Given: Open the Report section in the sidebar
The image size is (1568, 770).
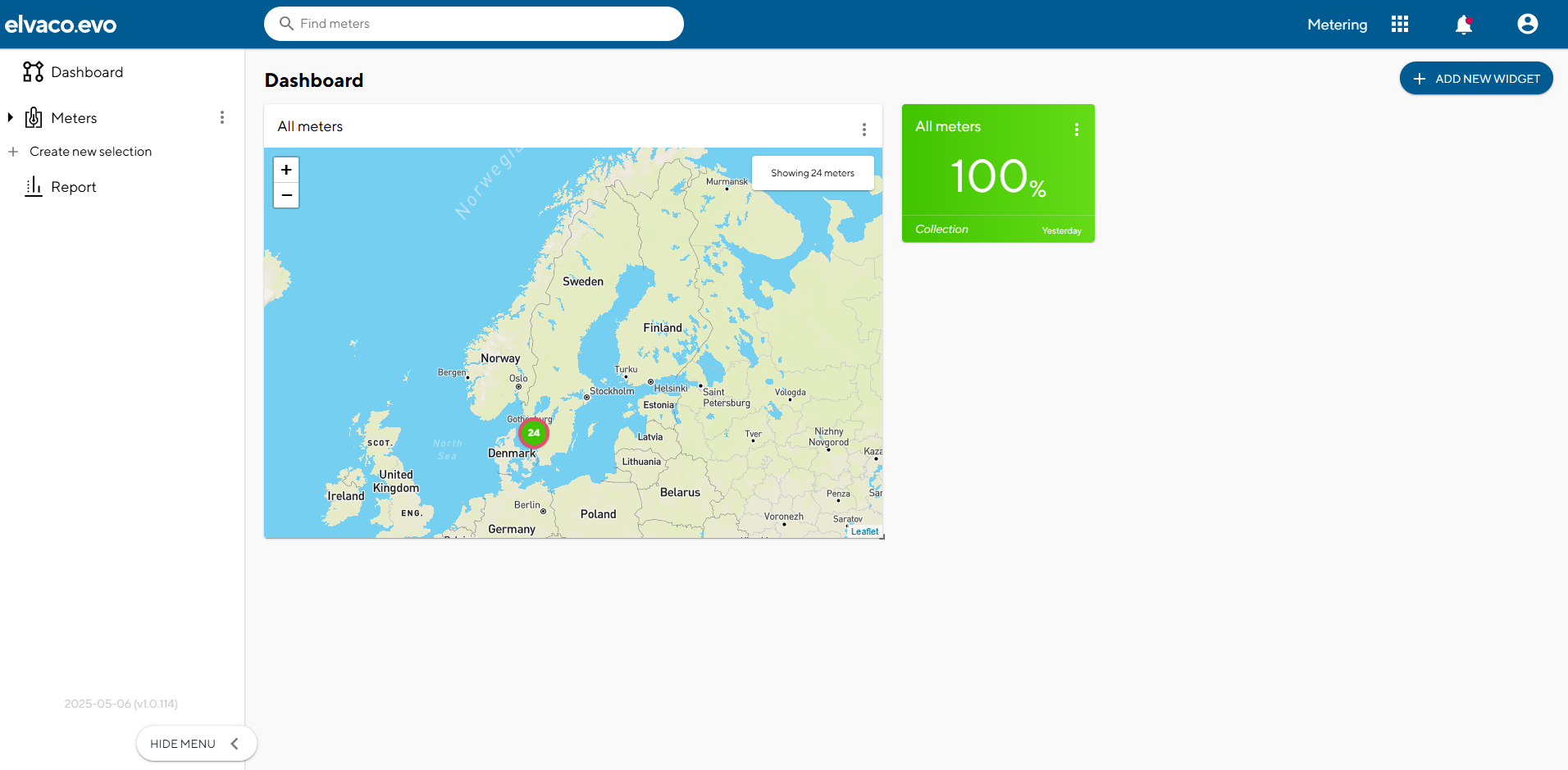Looking at the screenshot, I should coord(73,186).
